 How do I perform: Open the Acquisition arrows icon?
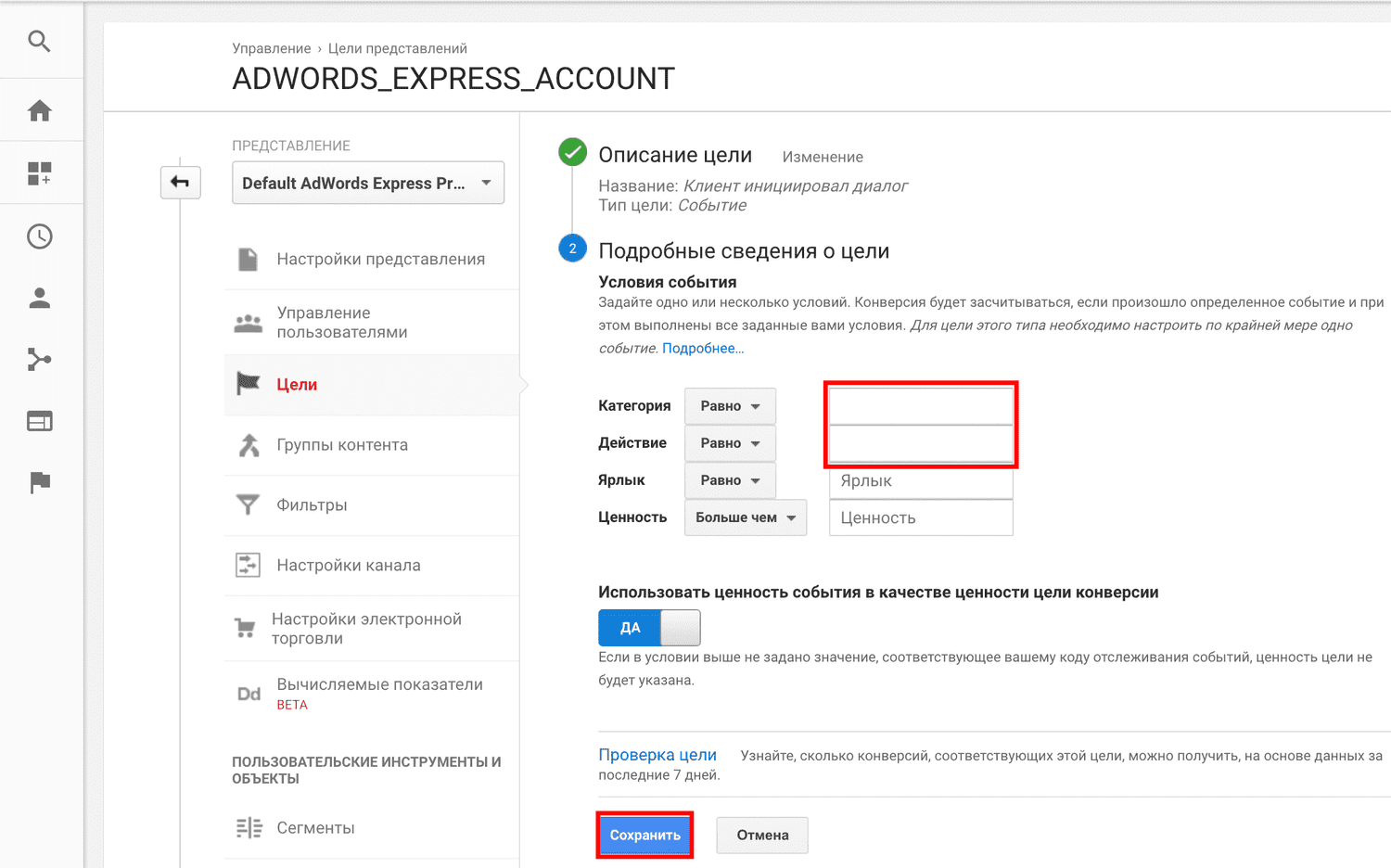coord(39,360)
